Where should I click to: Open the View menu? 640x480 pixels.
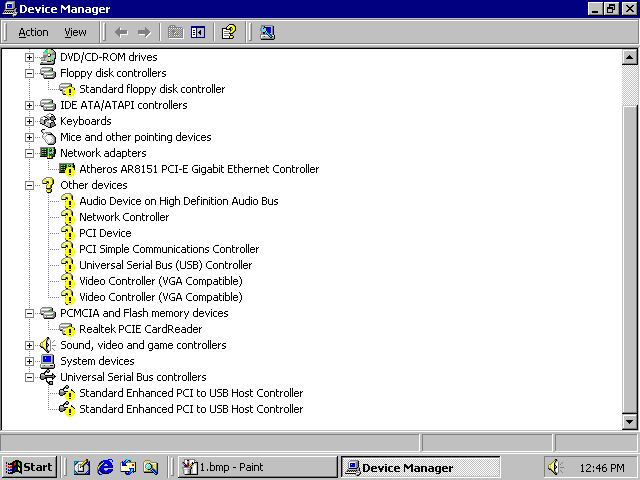tap(75, 32)
